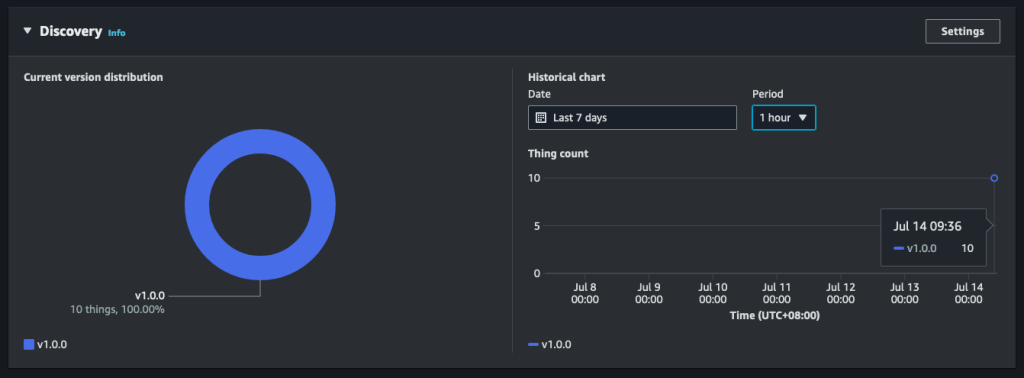Viewport: 1024px width, 378px height.
Task: Open the Discovery Info link
Action: click(117, 33)
